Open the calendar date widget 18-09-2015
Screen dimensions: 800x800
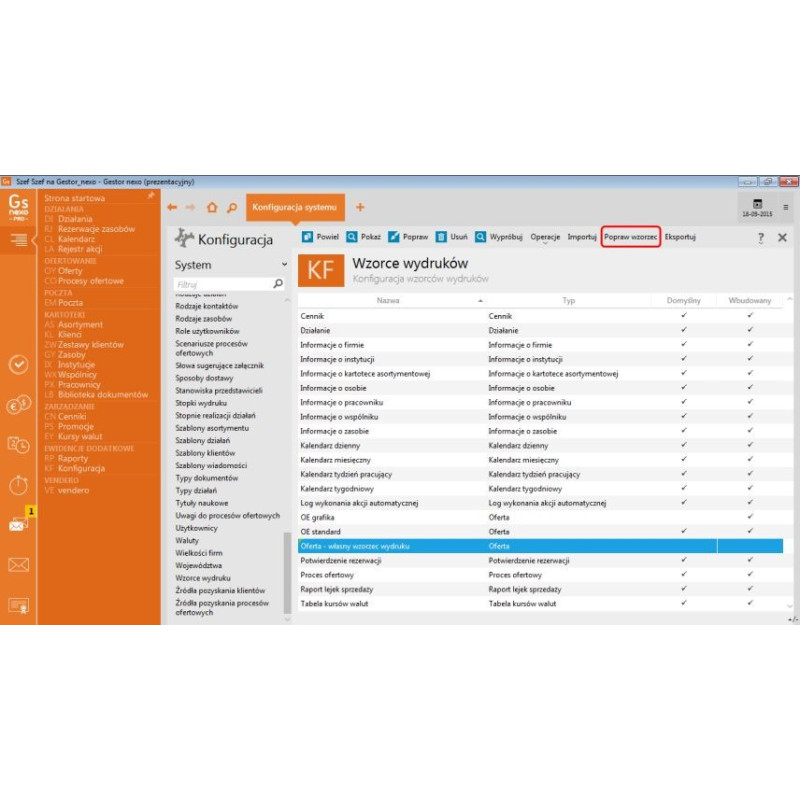757,208
